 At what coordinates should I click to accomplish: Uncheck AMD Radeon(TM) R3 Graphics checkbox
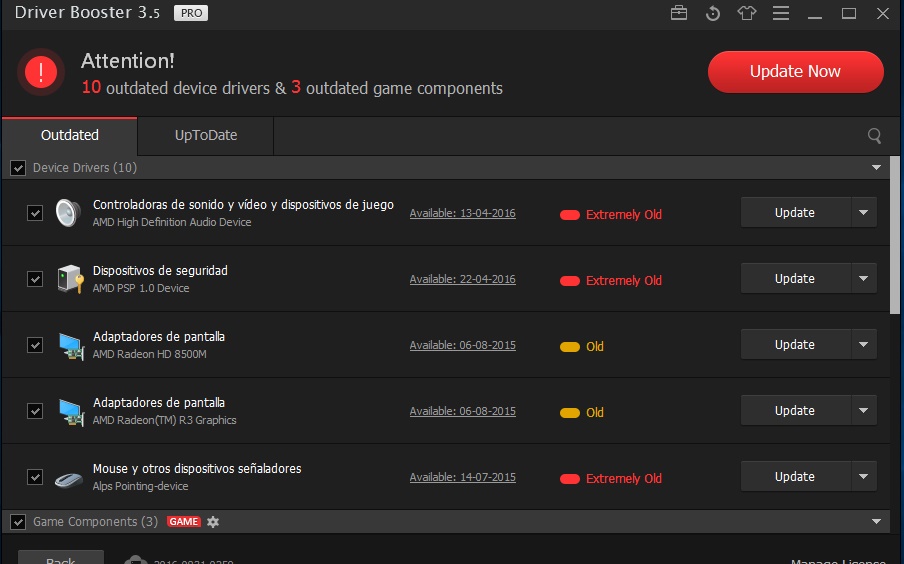point(35,411)
